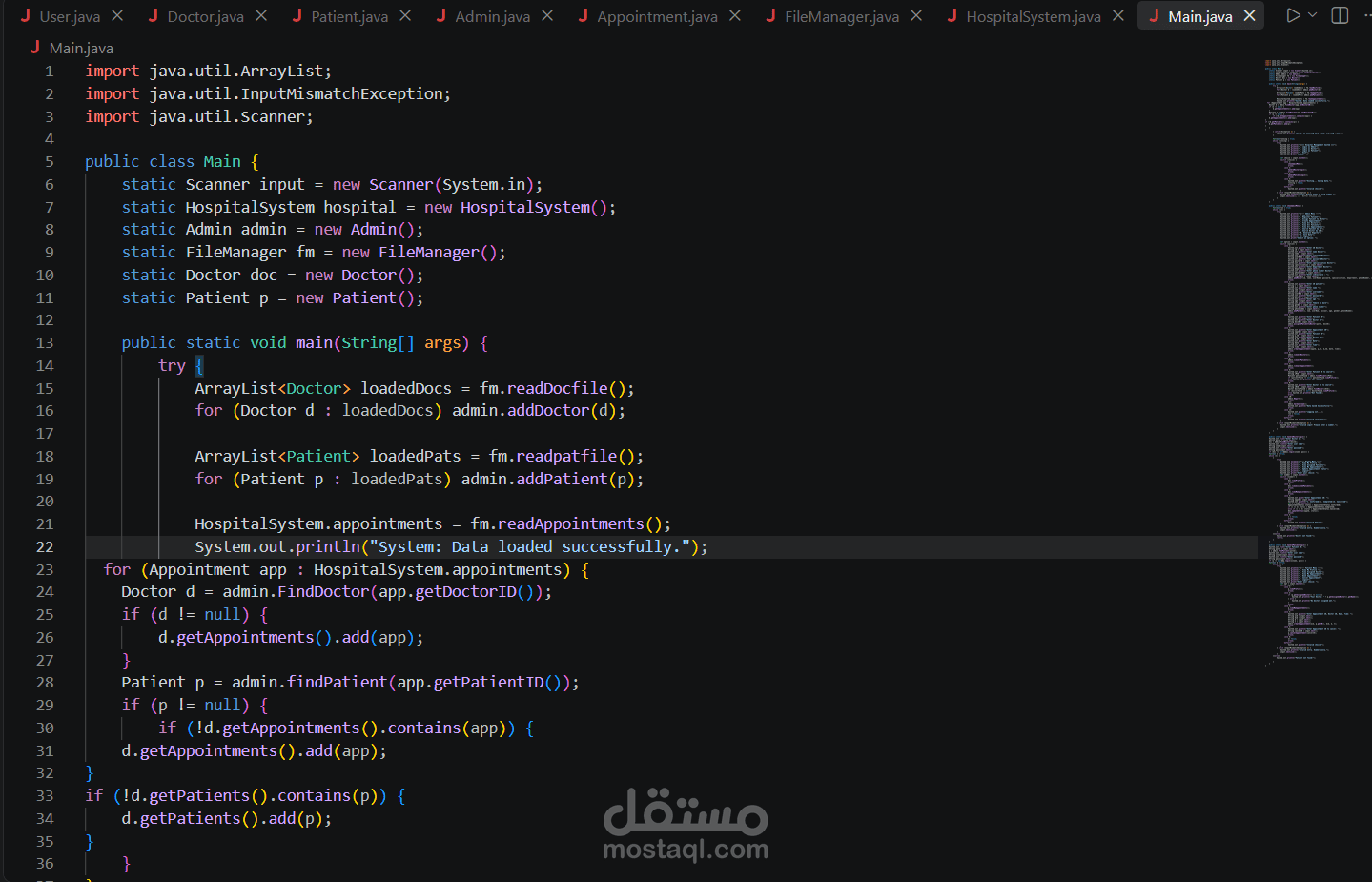The image size is (1372, 882).
Task: Select the Main.java editor tab
Action: (1200, 16)
